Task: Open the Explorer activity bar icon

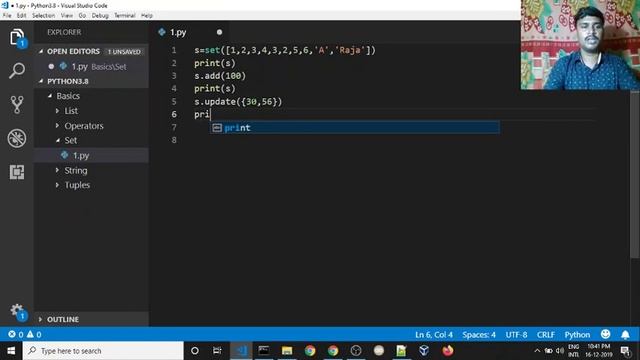Action: click(17, 38)
